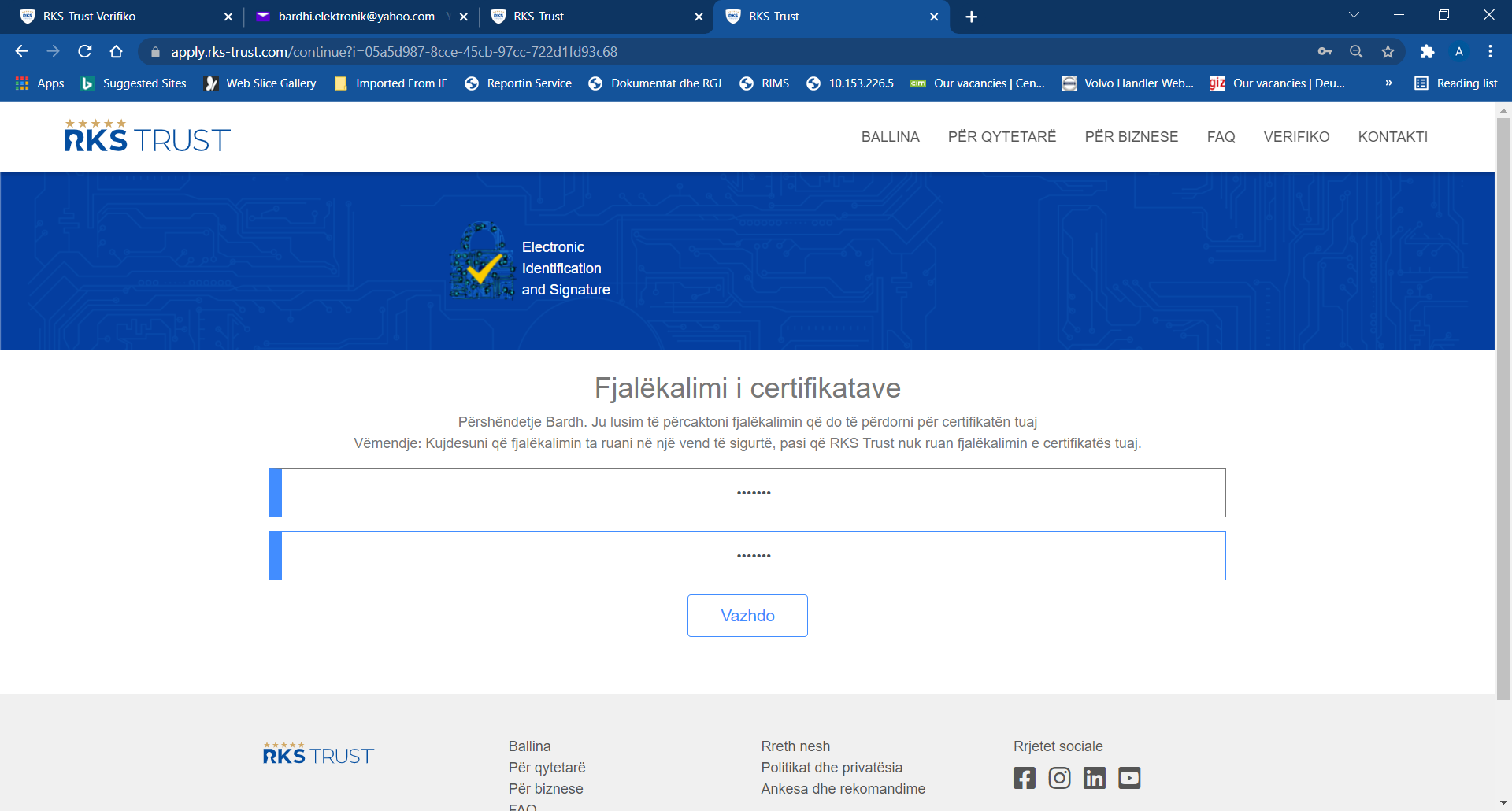Open Suggested Sites bookmark

tap(134, 83)
